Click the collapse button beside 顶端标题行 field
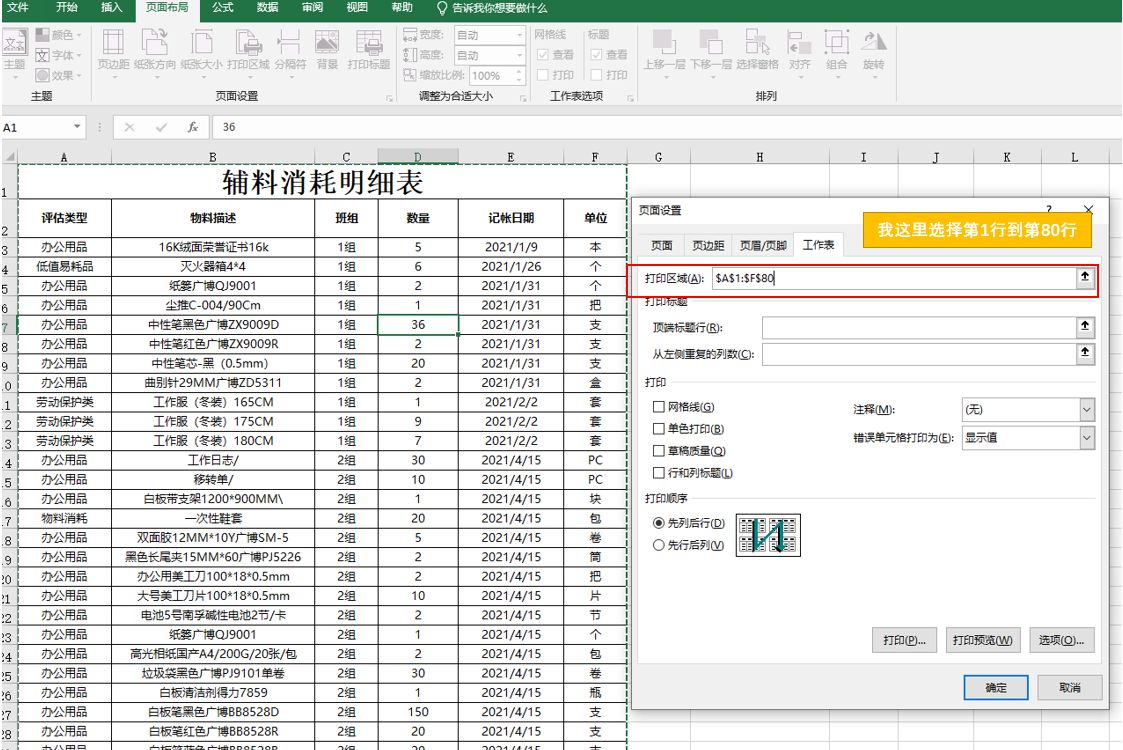Screen dimensions: 1123x750 [x=1085, y=327]
